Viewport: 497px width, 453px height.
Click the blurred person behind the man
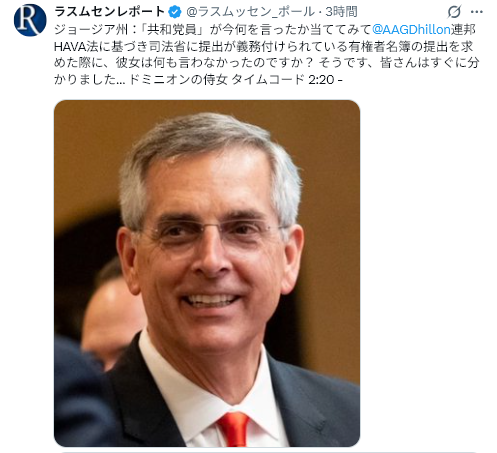pos(112,314)
